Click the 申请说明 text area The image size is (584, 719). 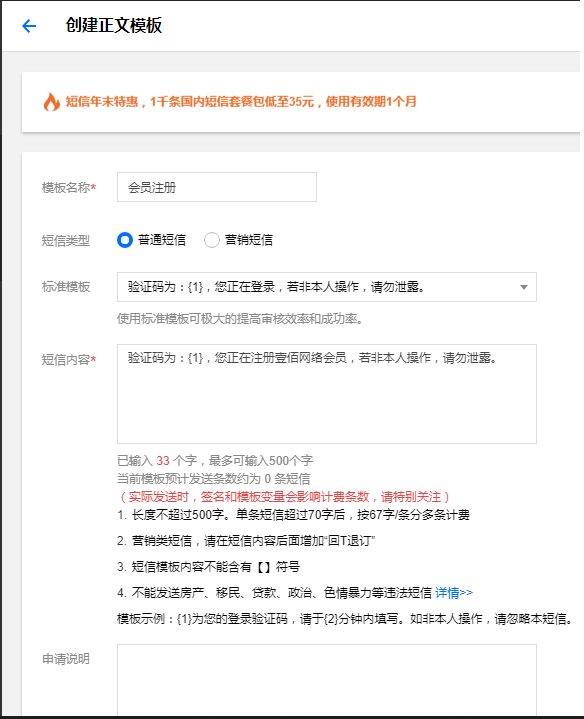click(x=327, y=680)
